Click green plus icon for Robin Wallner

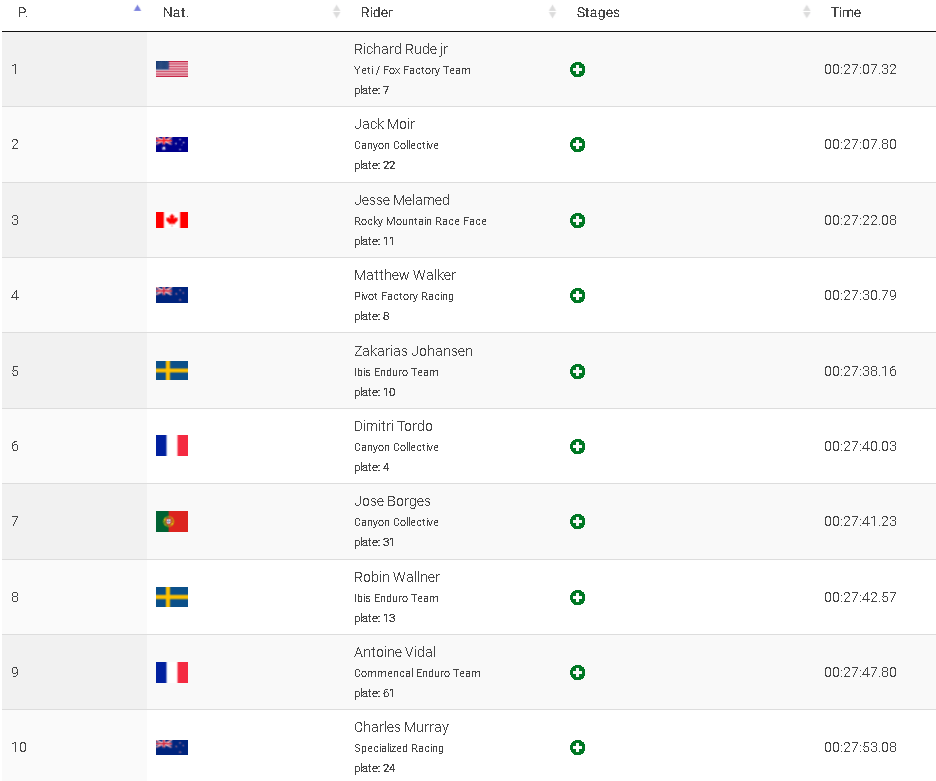click(x=577, y=598)
